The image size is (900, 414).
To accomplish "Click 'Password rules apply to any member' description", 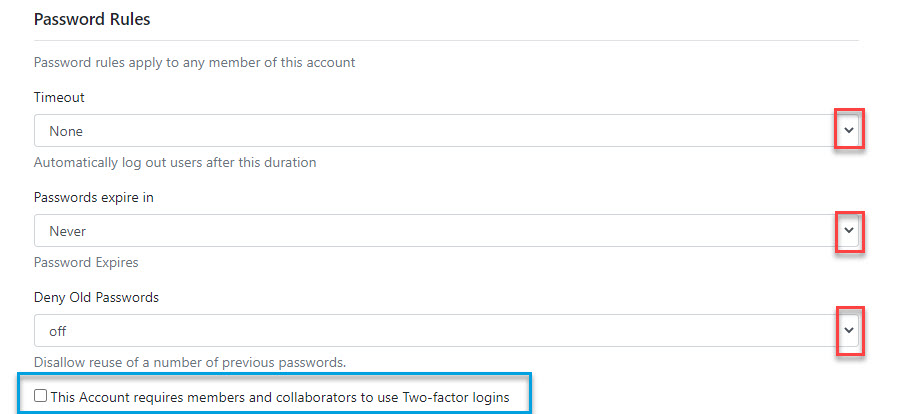I will pos(194,62).
